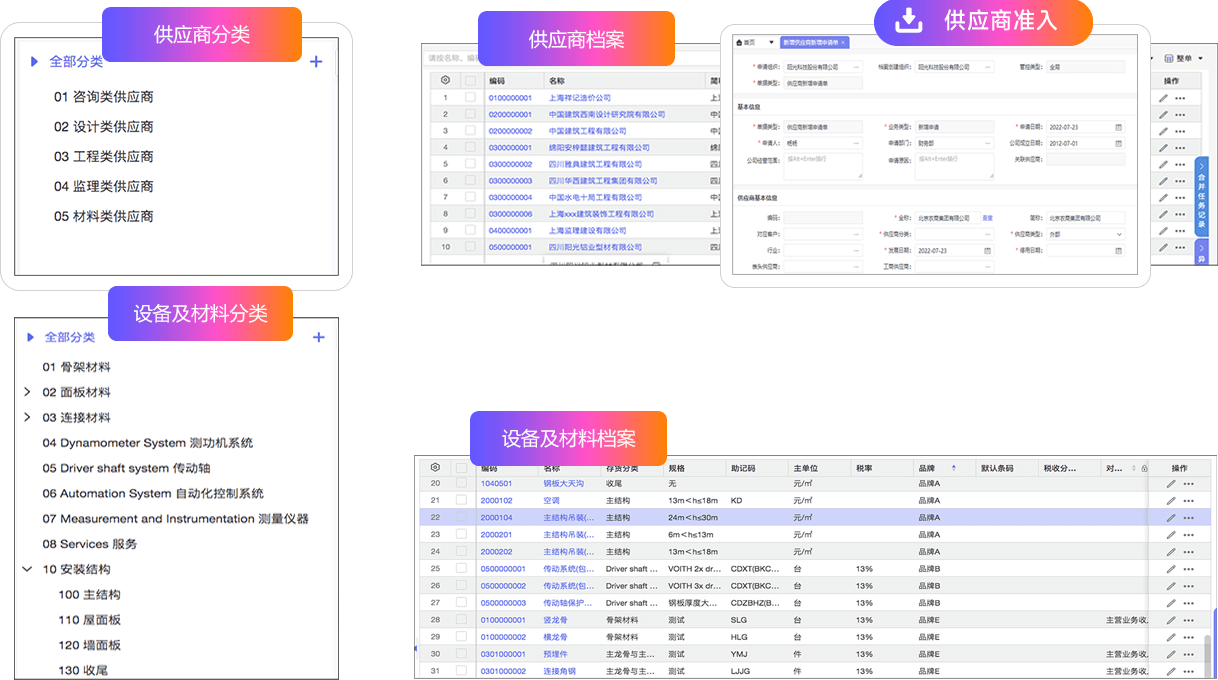Click the plus icon in the equipment and materials category panel
This screenshot has height=680, width=1218.
[x=318, y=338]
